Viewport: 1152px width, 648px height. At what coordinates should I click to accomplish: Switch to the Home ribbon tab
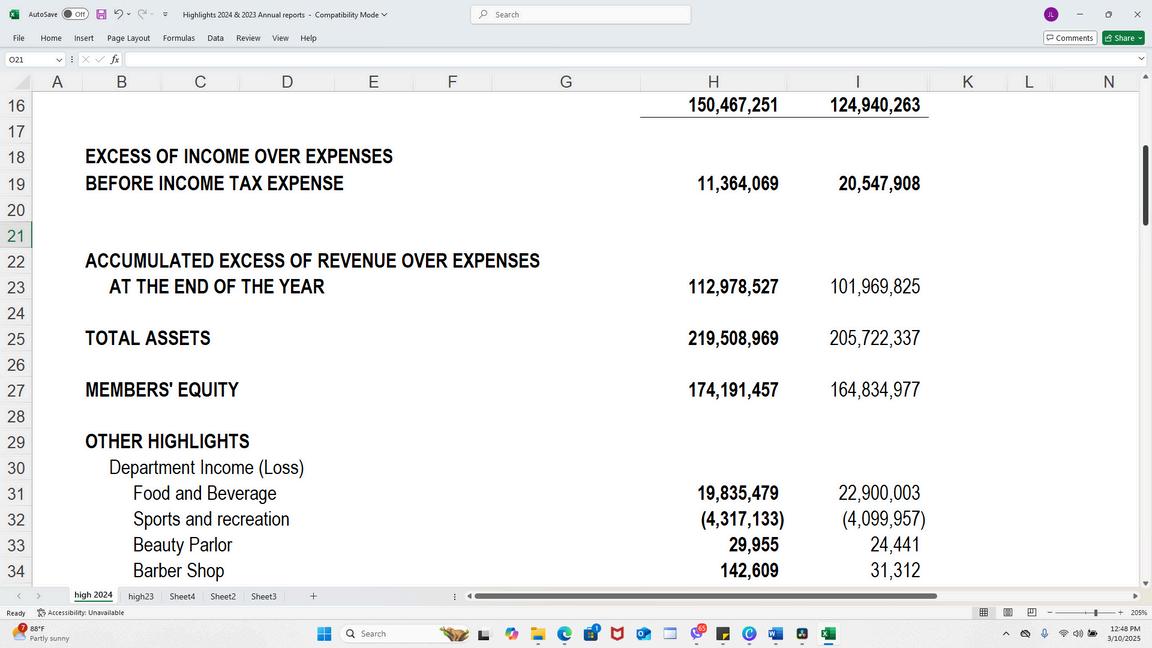click(x=51, y=38)
